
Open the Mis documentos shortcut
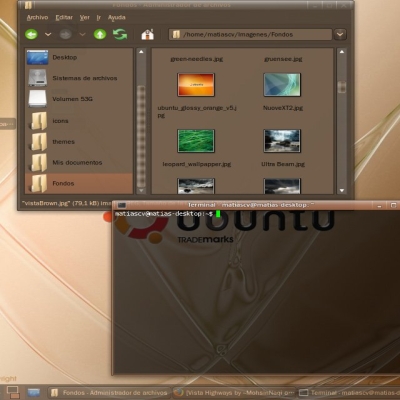pos(79,162)
